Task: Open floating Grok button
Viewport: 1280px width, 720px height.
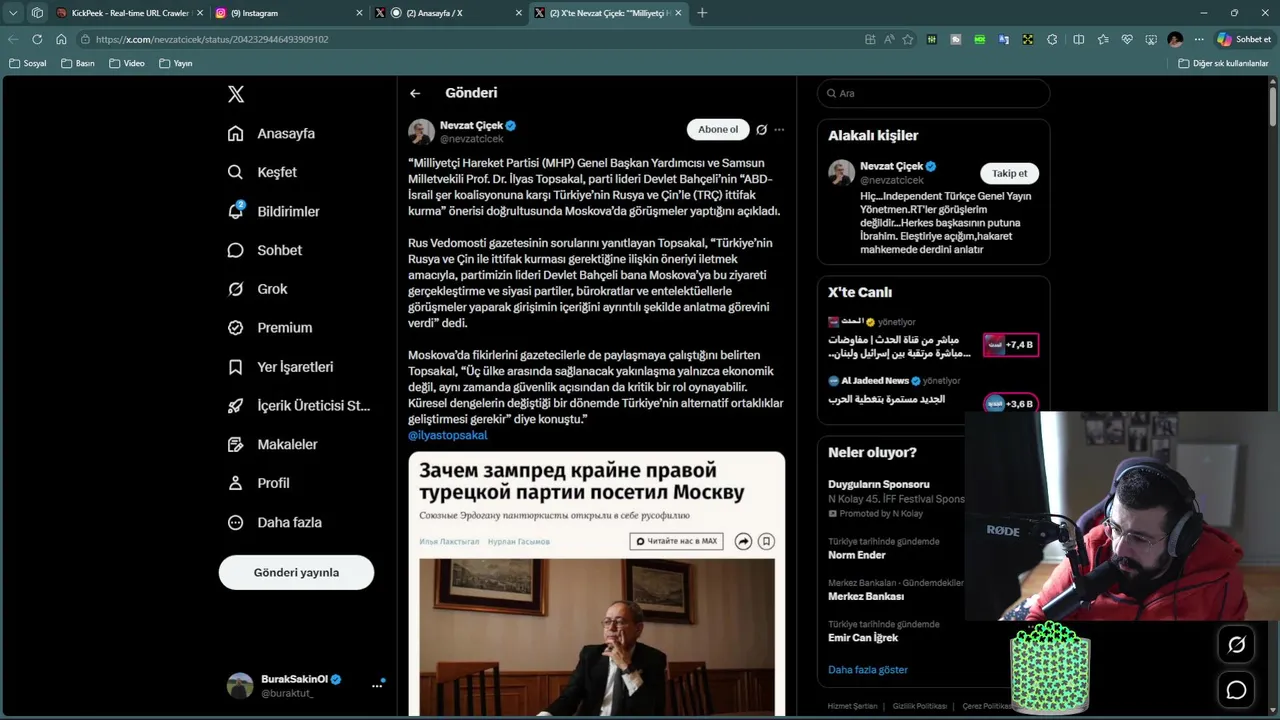Action: [x=1237, y=645]
